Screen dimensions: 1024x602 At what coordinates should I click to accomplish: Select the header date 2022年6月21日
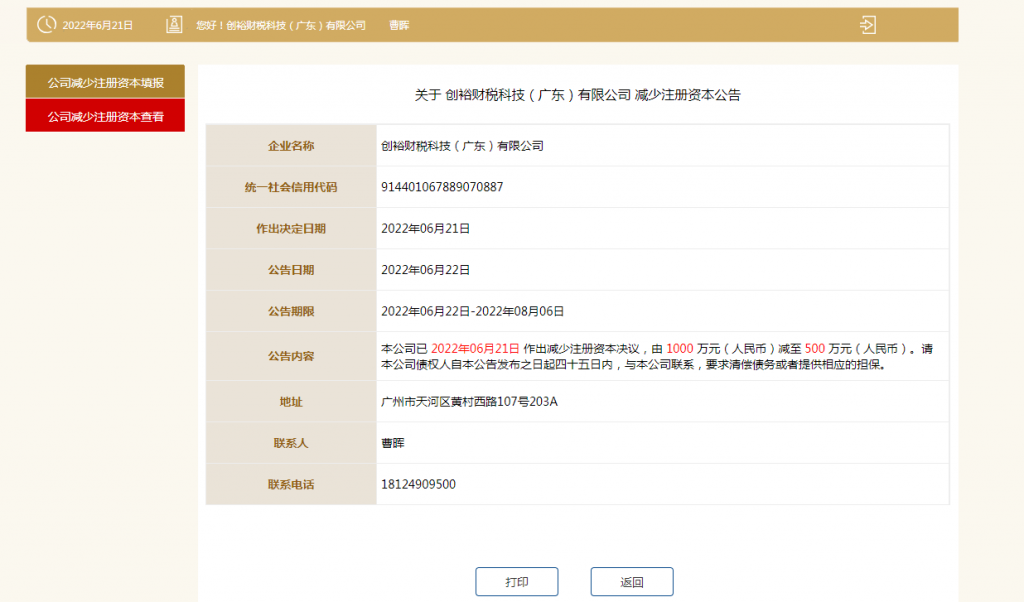[97, 25]
